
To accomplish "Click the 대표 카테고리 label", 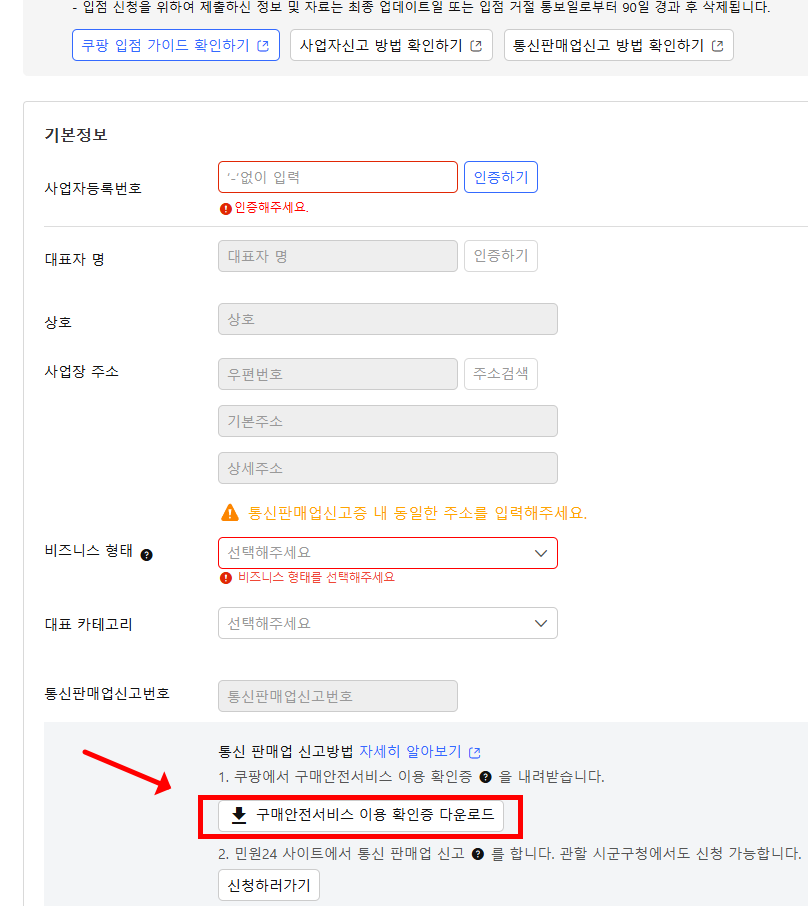I will click(x=88, y=624).
